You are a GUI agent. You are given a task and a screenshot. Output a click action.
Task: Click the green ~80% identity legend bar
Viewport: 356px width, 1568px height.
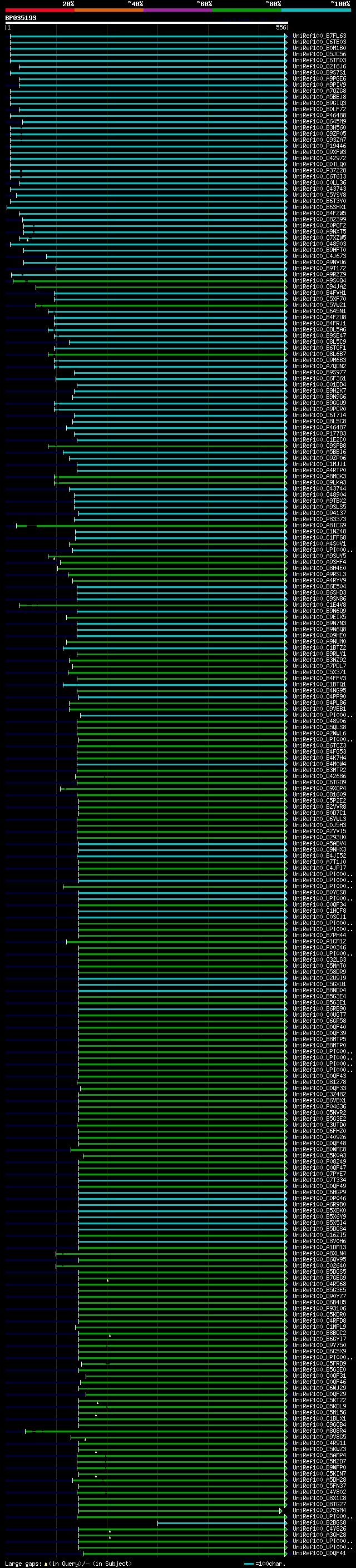pyautogui.click(x=247, y=10)
